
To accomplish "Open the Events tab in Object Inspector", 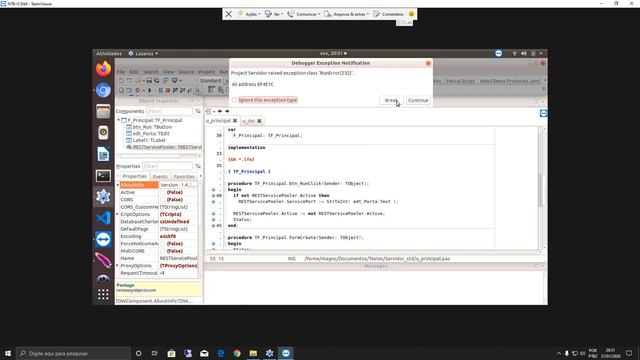I will 160,176.
